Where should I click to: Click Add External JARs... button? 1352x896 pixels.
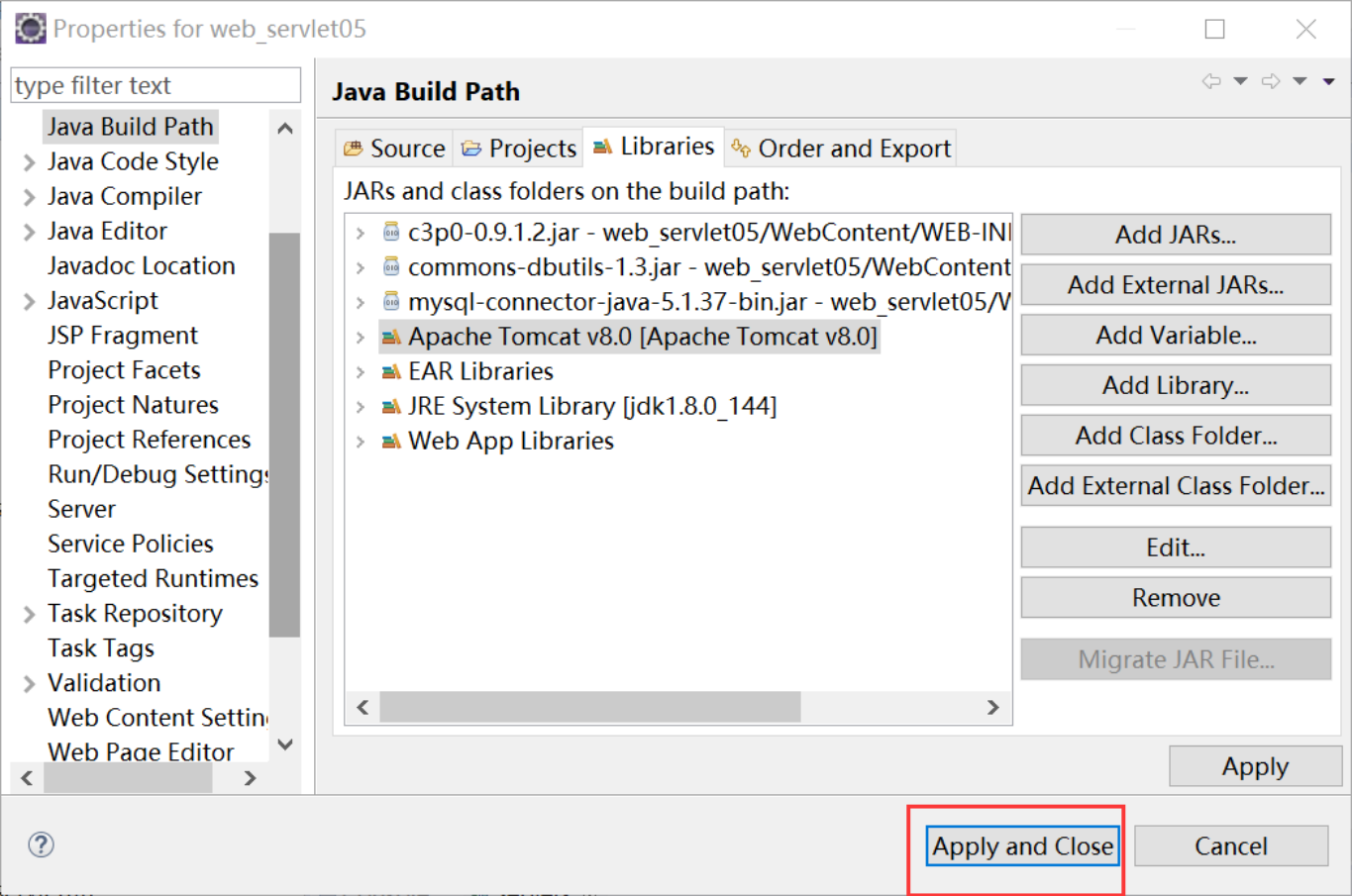[1176, 285]
